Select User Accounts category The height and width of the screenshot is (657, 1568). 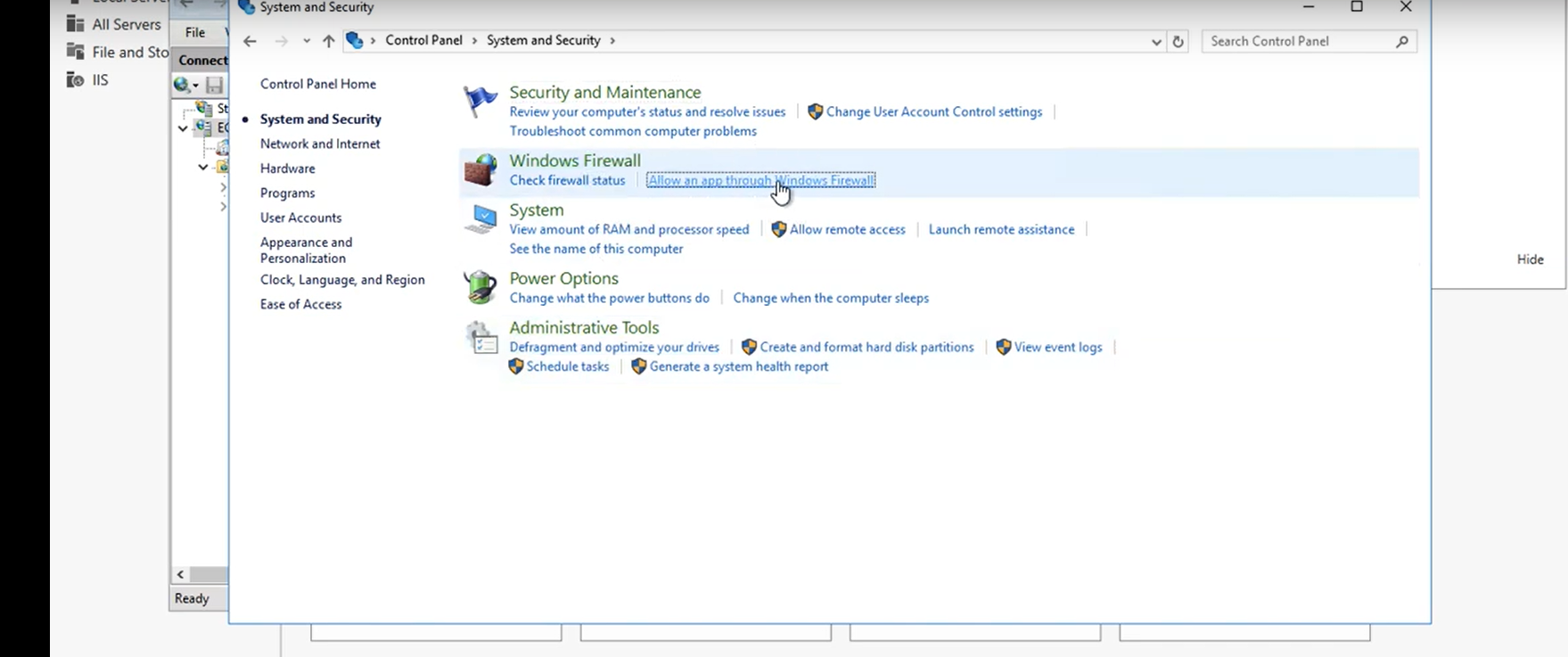tap(300, 218)
